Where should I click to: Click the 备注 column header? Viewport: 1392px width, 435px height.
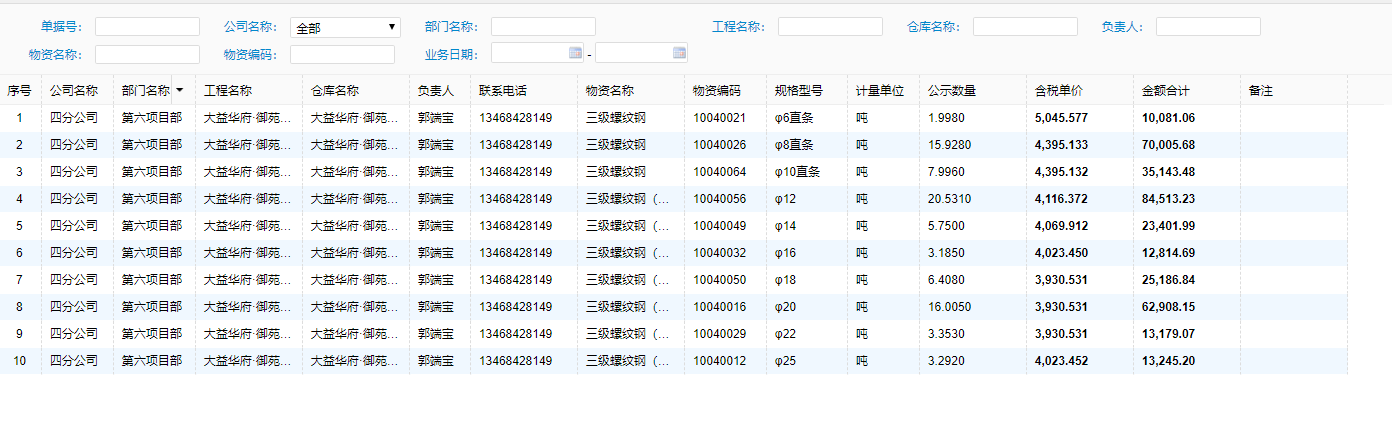point(1294,91)
